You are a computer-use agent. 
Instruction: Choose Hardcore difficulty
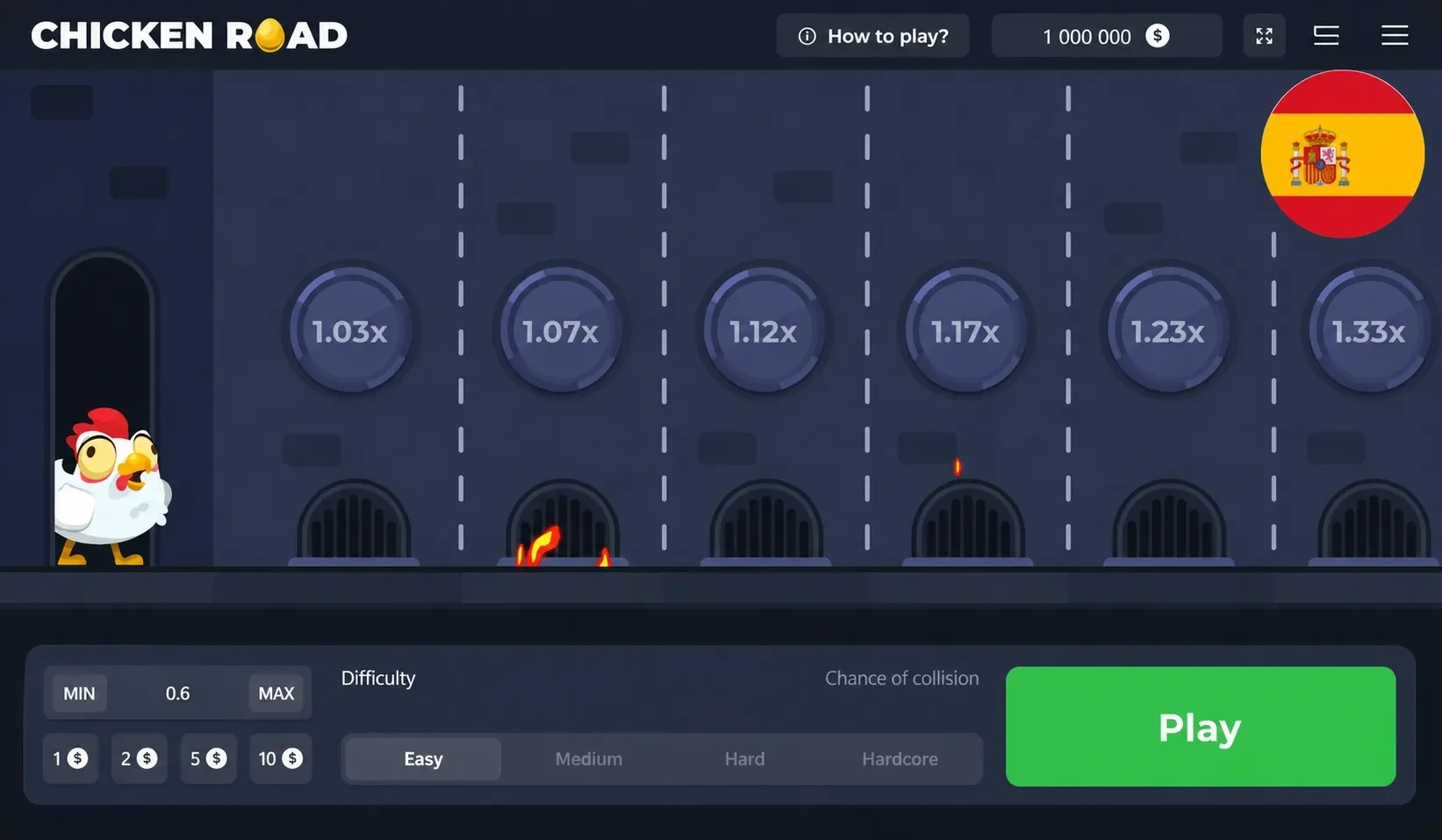[x=900, y=759]
